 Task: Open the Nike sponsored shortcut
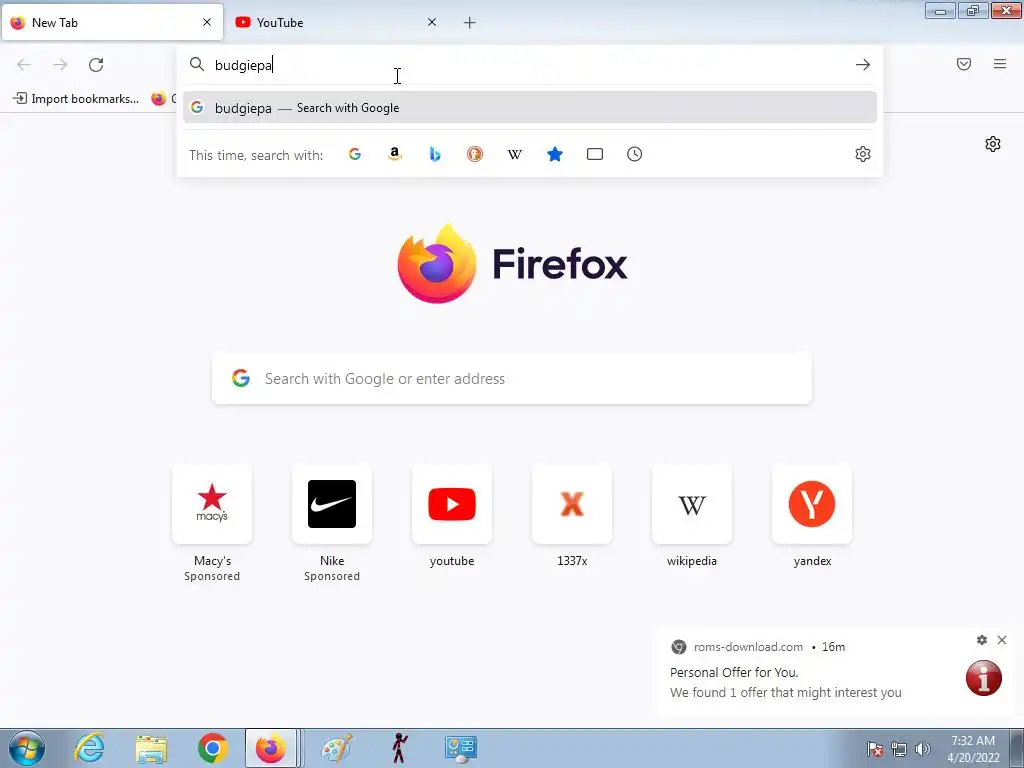tap(332, 504)
